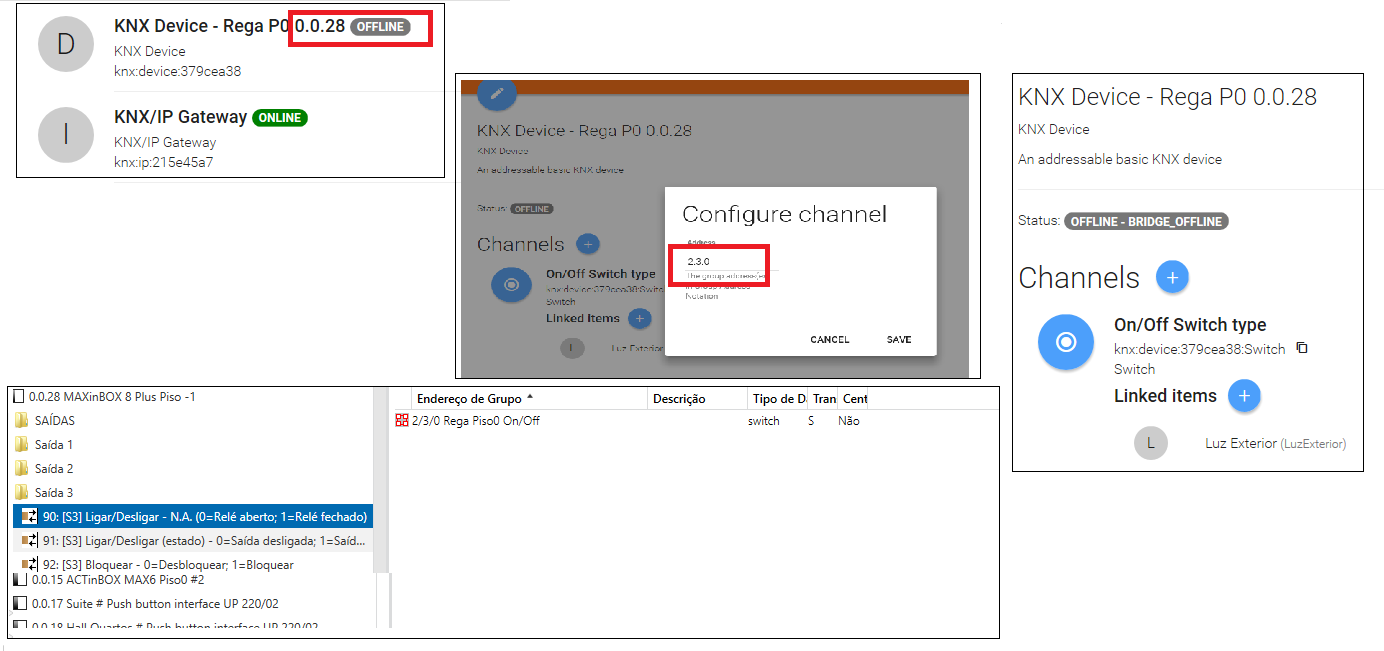Cancel the Configure channel dialog

coord(829,340)
